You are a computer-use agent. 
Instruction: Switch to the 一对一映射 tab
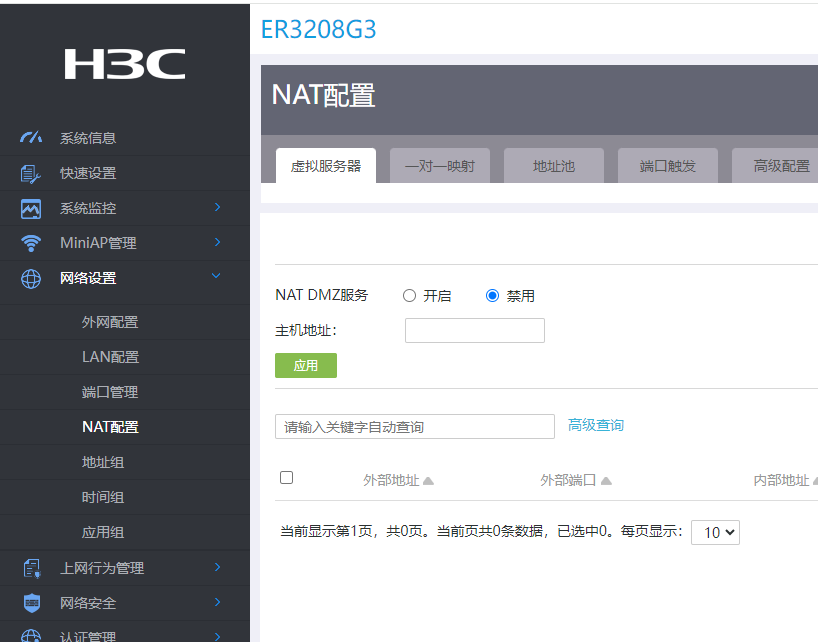(x=440, y=166)
